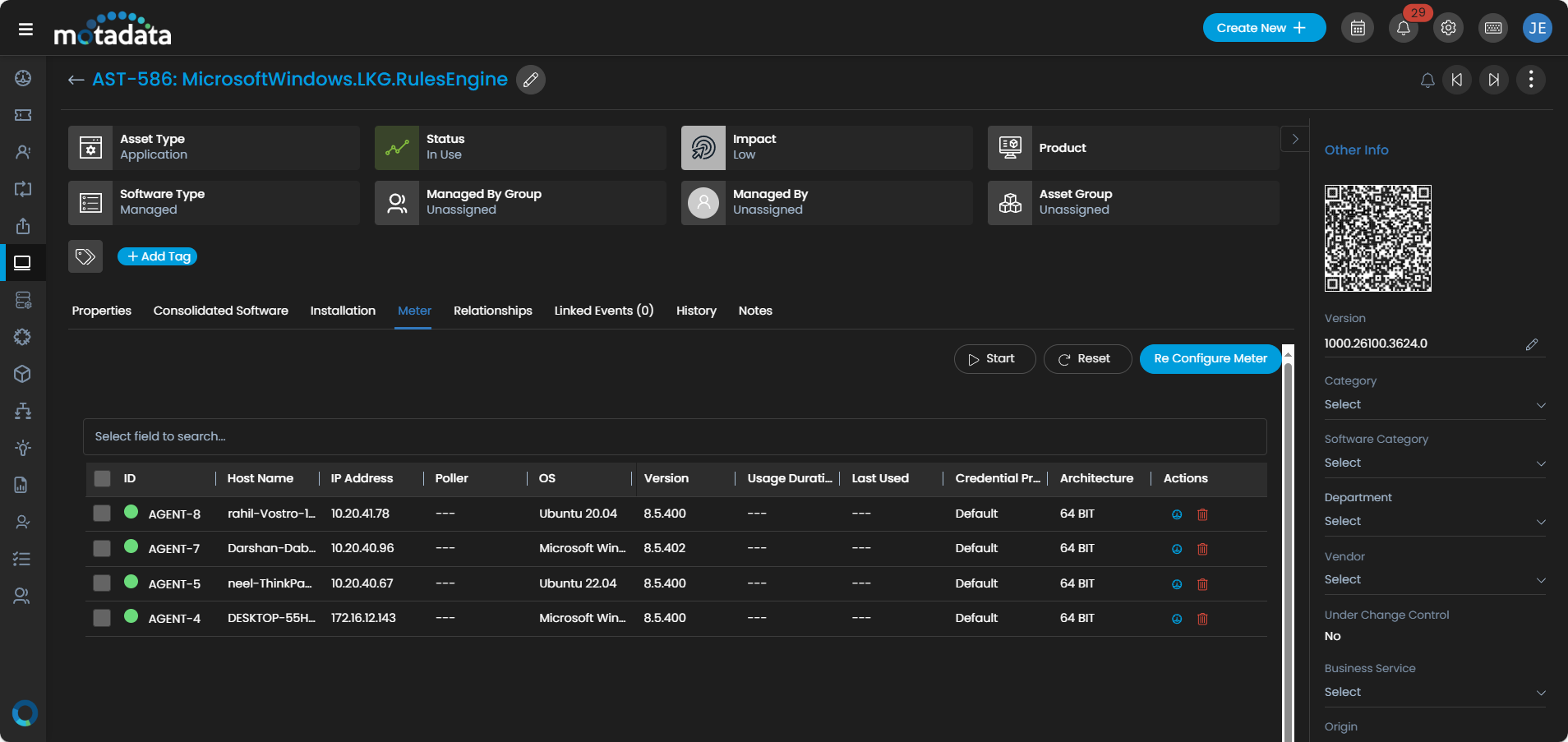Click Asset Group Unassigned card
The image size is (1568, 742).
pos(1133,203)
